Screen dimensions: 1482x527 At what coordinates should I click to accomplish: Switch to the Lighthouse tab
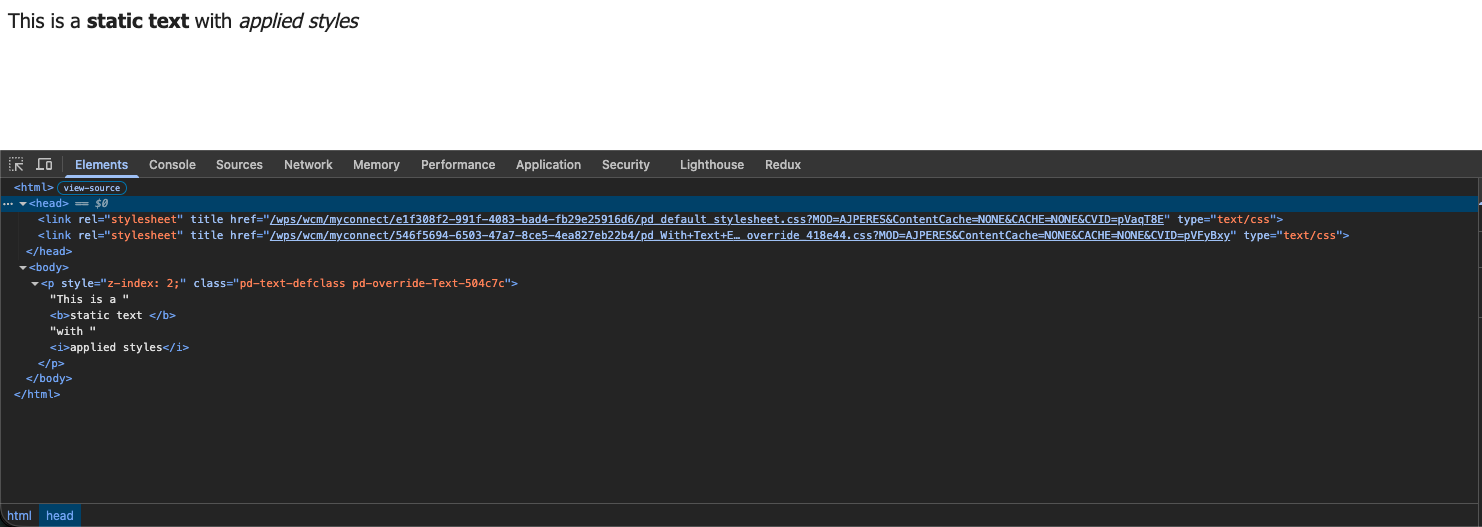712,164
